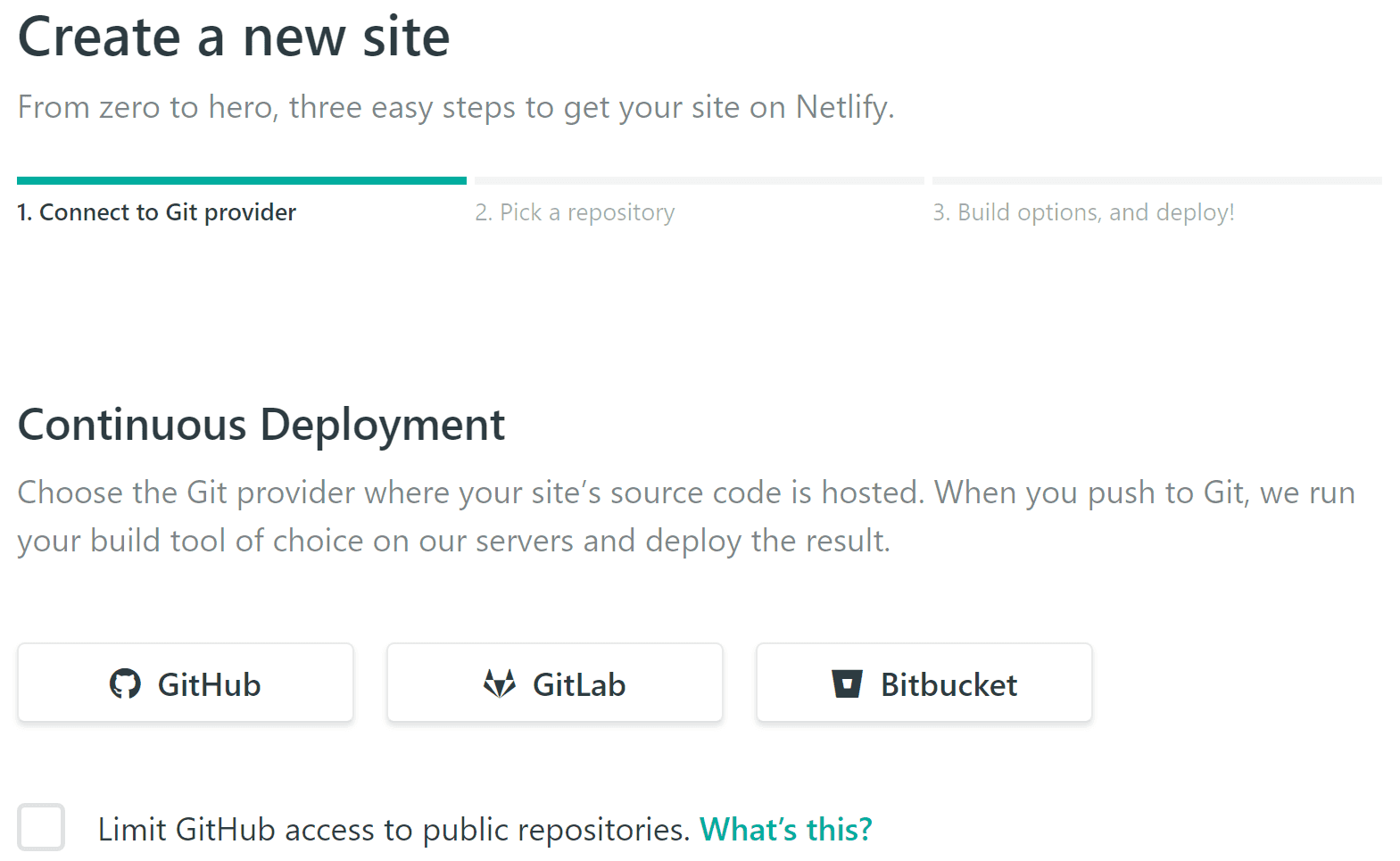Click the GitLab fox logo icon
Screen dimensions: 1400x861
[500, 684]
